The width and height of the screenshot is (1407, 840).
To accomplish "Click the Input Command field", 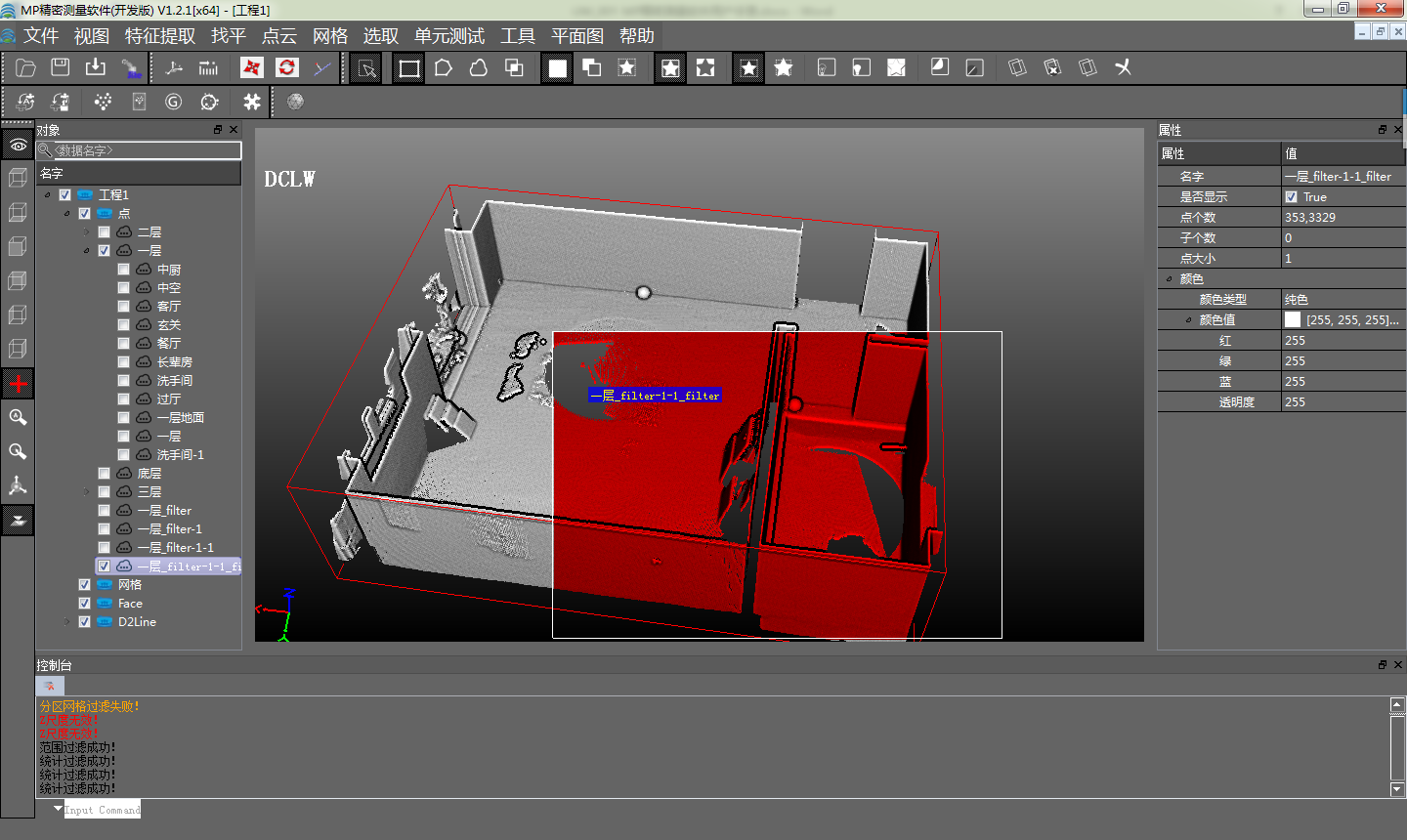I will 103,810.
